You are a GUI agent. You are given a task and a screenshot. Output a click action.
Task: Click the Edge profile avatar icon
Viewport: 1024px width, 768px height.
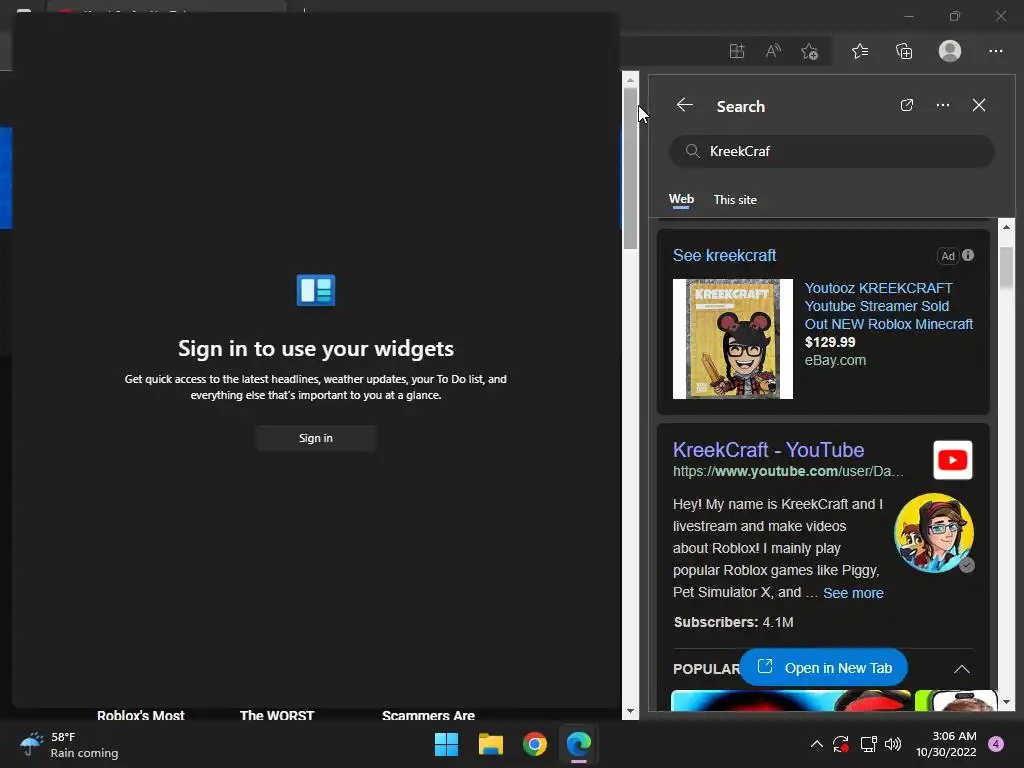(950, 51)
